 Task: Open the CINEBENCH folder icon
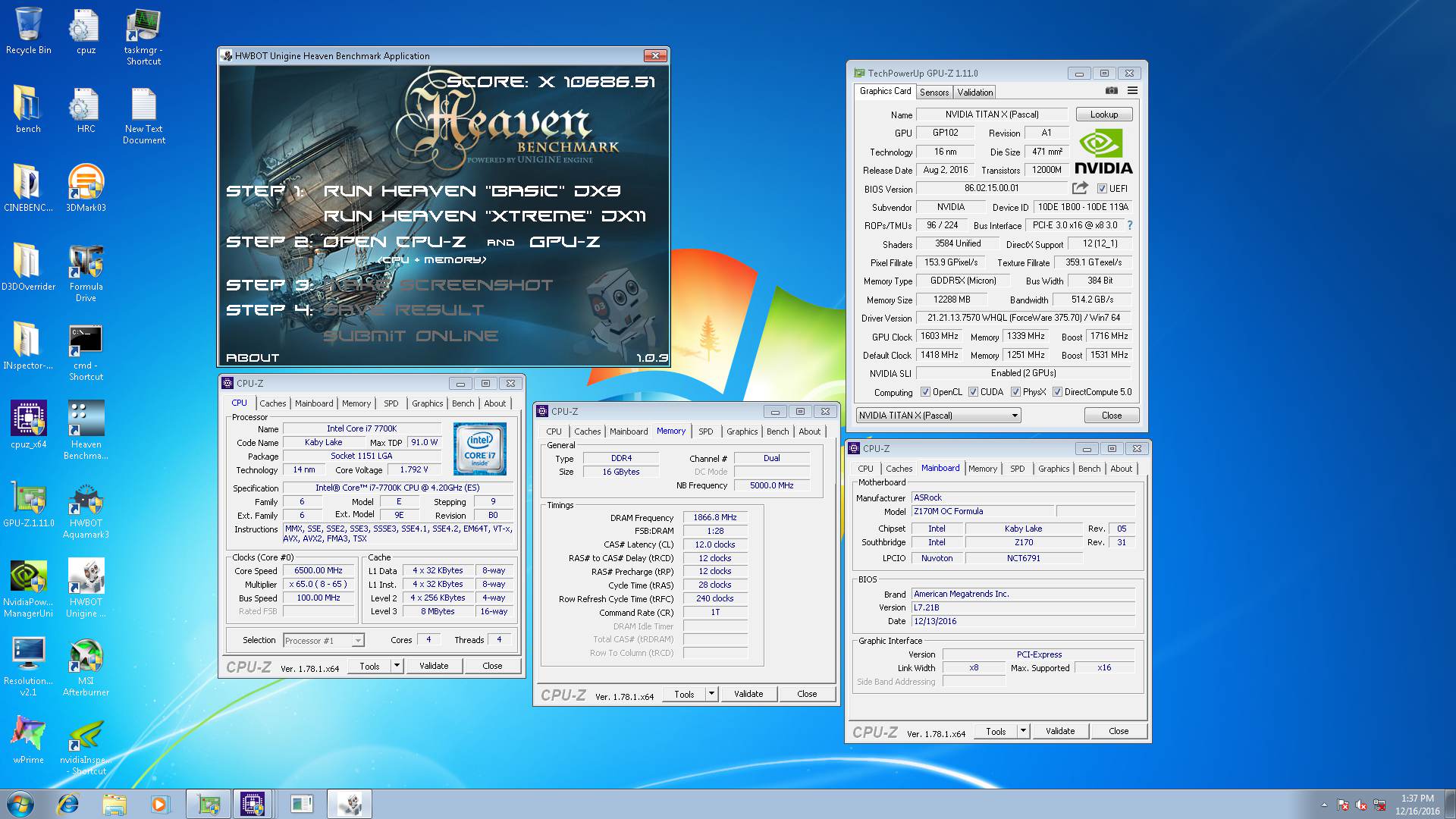[x=29, y=188]
